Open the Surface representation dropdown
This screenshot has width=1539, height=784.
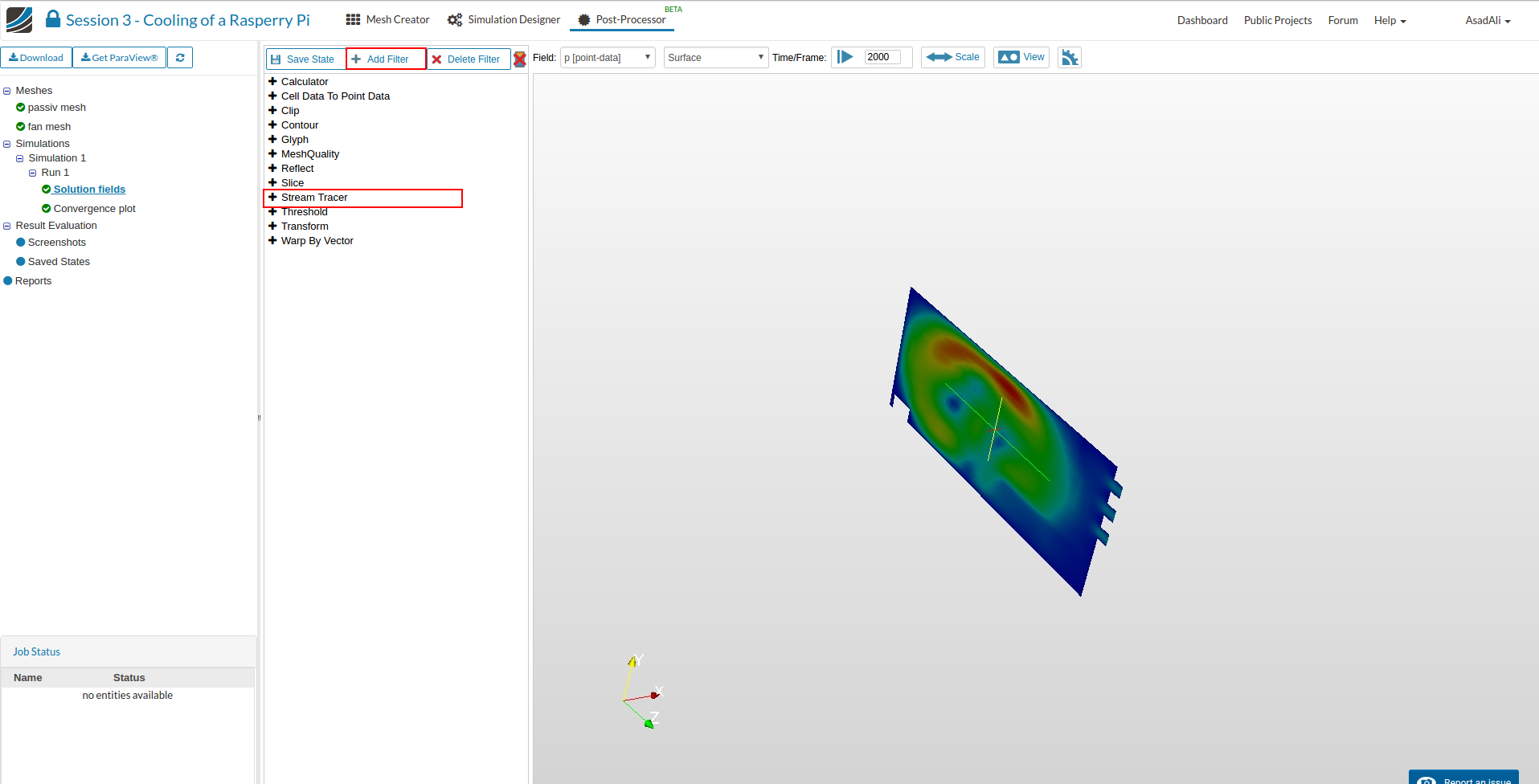pyautogui.click(x=715, y=58)
